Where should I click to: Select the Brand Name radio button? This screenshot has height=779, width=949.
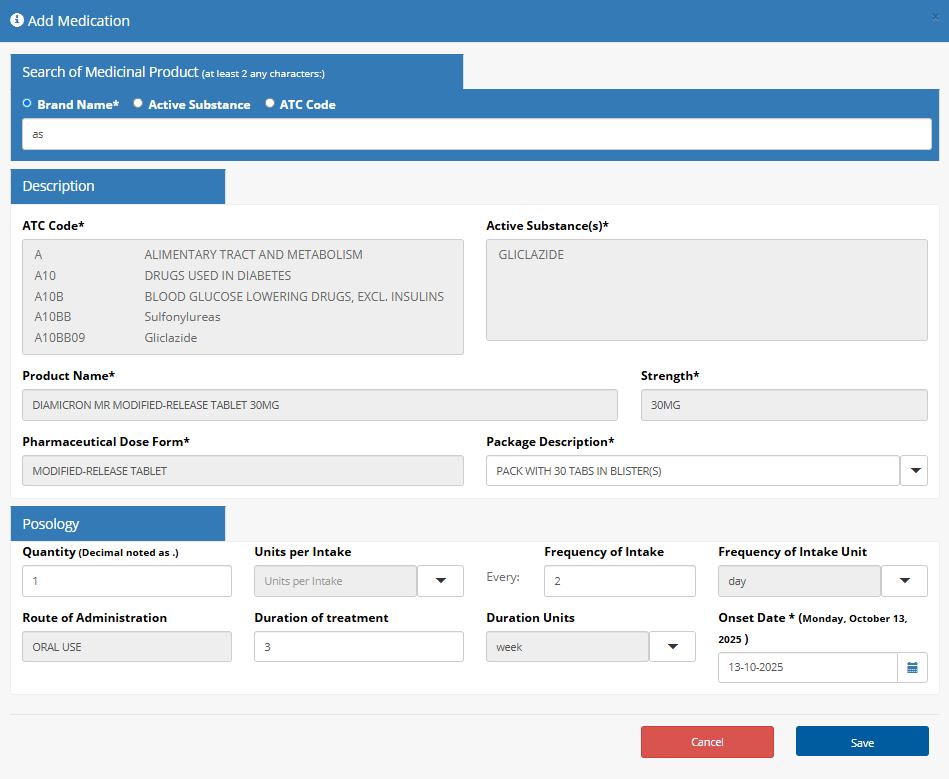click(x=27, y=103)
